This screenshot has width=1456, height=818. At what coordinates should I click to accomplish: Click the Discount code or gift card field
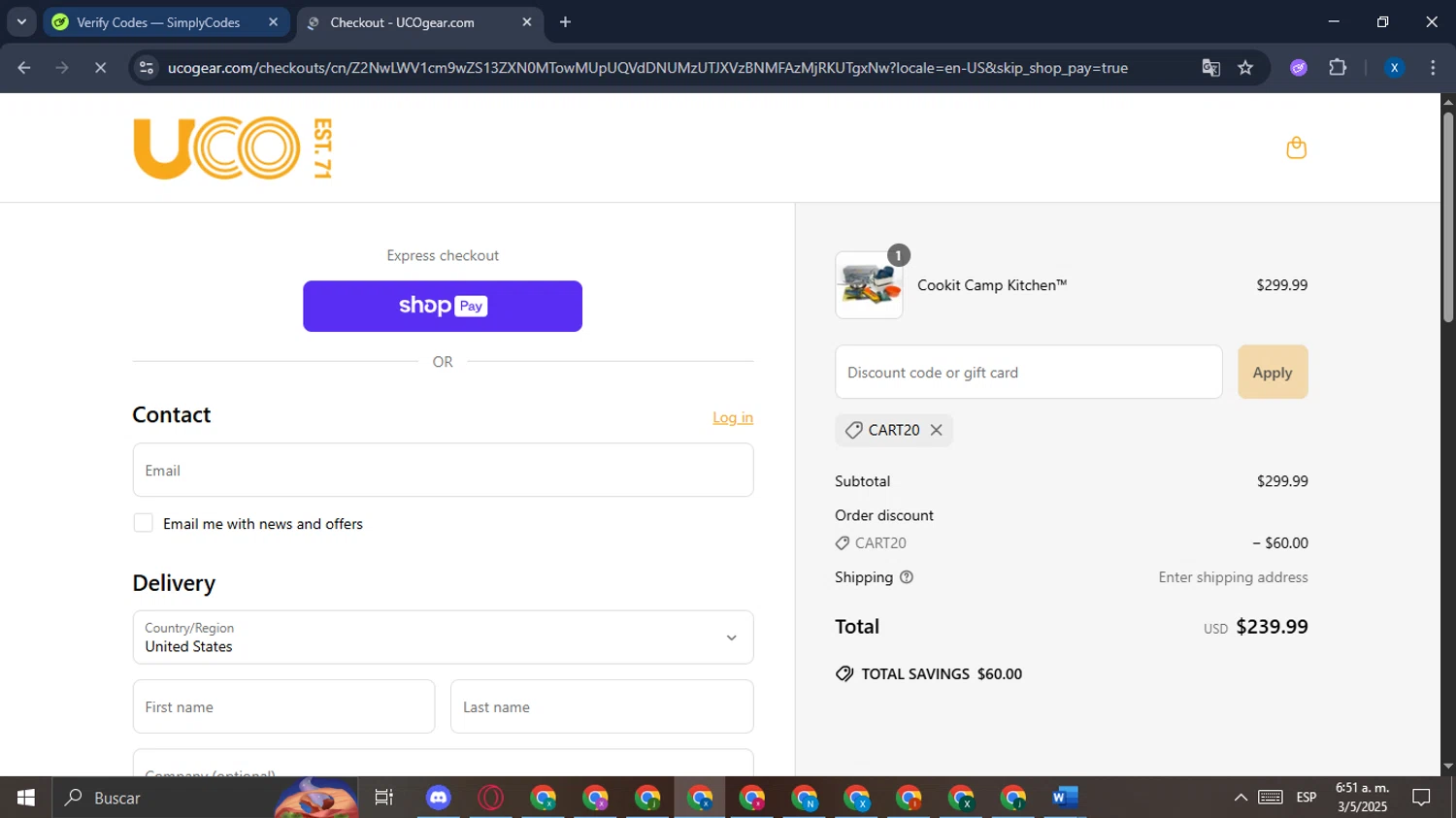tap(1029, 373)
